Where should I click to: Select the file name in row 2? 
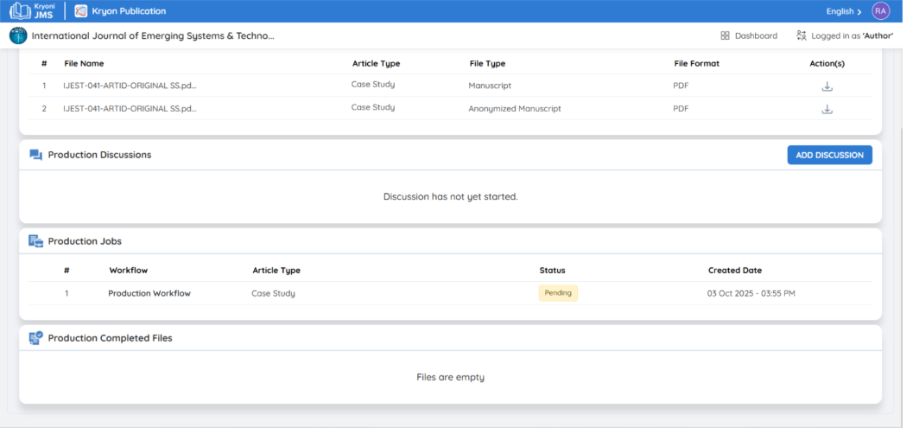pyautogui.click(x=130, y=108)
